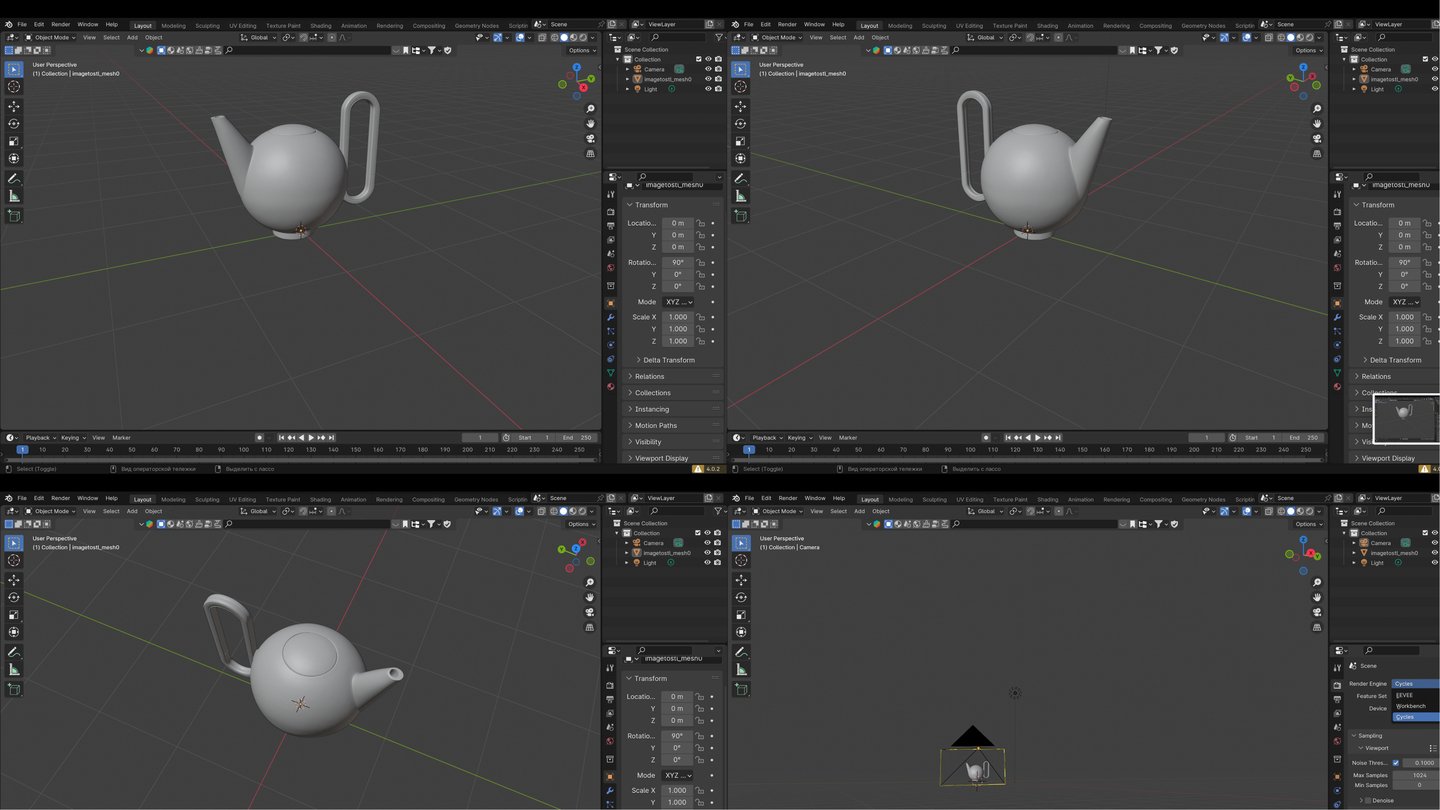Open rotation Mode XYZ dropdown in top-left properties
1440x810 pixels.
tap(678, 302)
